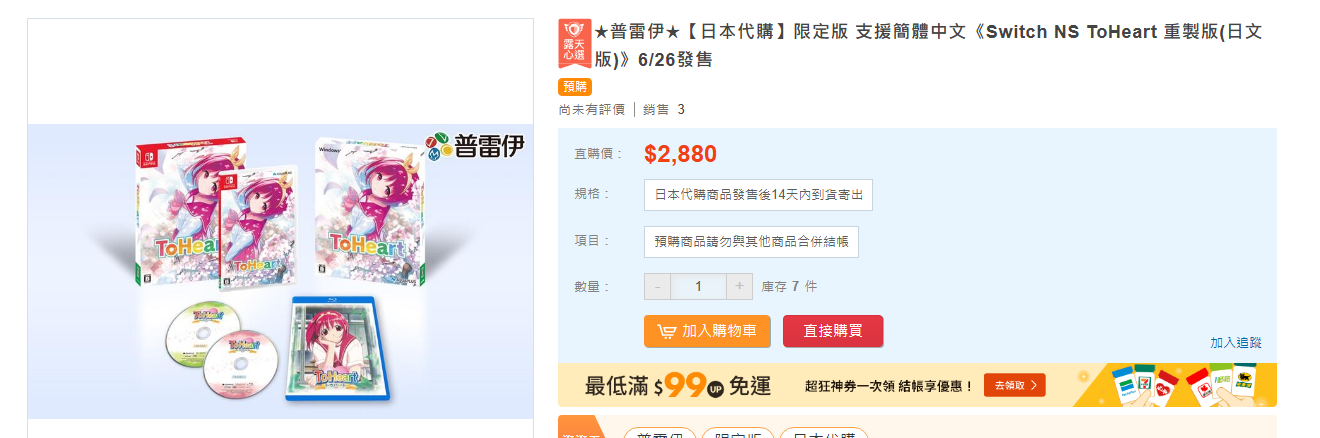Screen dimensions: 1320x438
Task: Click the 普雷伊 store logo in product image
Action: (474, 147)
